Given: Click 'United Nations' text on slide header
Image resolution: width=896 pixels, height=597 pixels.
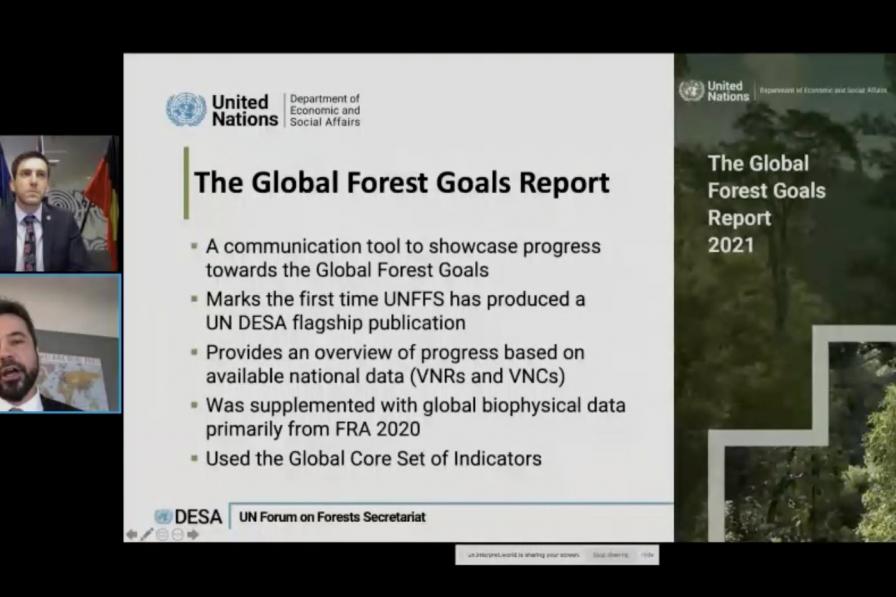Looking at the screenshot, I should point(245,110).
